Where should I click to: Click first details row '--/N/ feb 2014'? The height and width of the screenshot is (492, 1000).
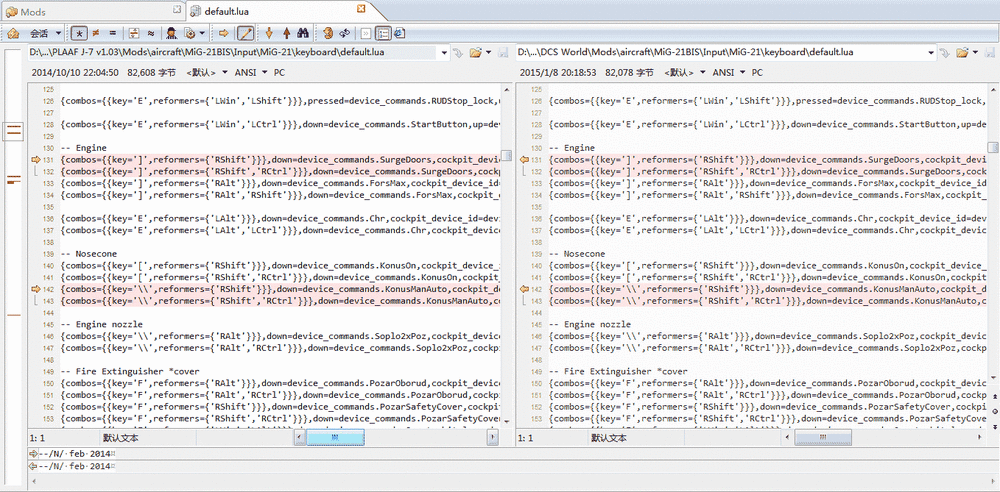coord(76,454)
